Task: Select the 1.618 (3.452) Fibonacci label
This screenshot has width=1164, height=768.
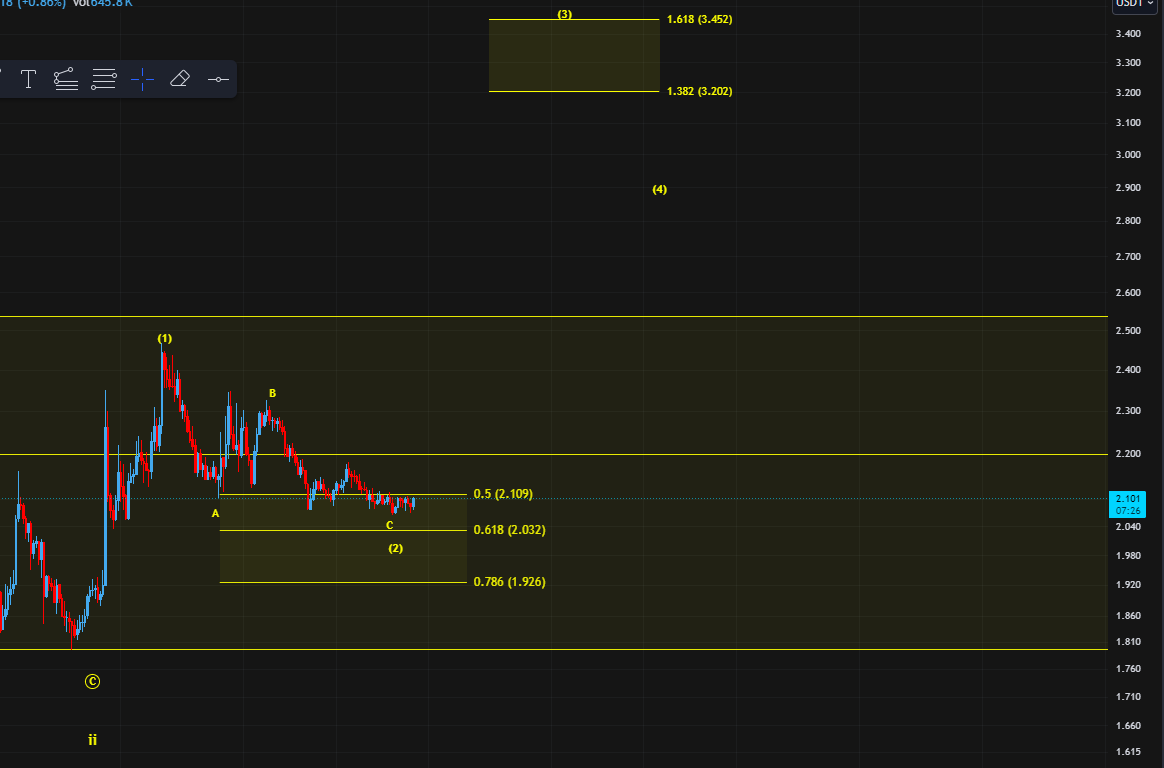Action: [x=699, y=19]
